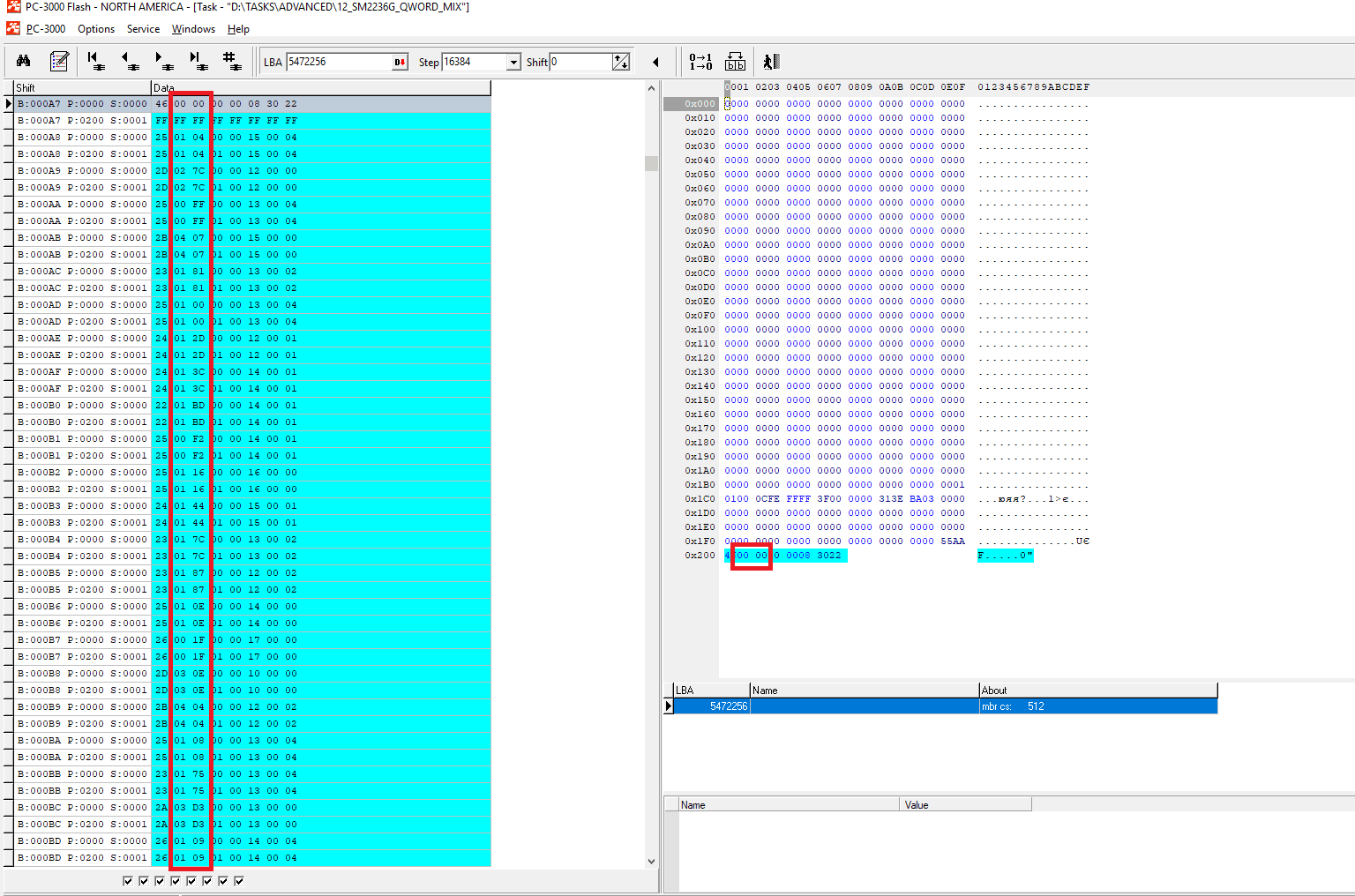Image resolution: width=1355 pixels, height=896 pixels.
Task: Click the left-pointing triangle collapse arrow
Action: 655,62
